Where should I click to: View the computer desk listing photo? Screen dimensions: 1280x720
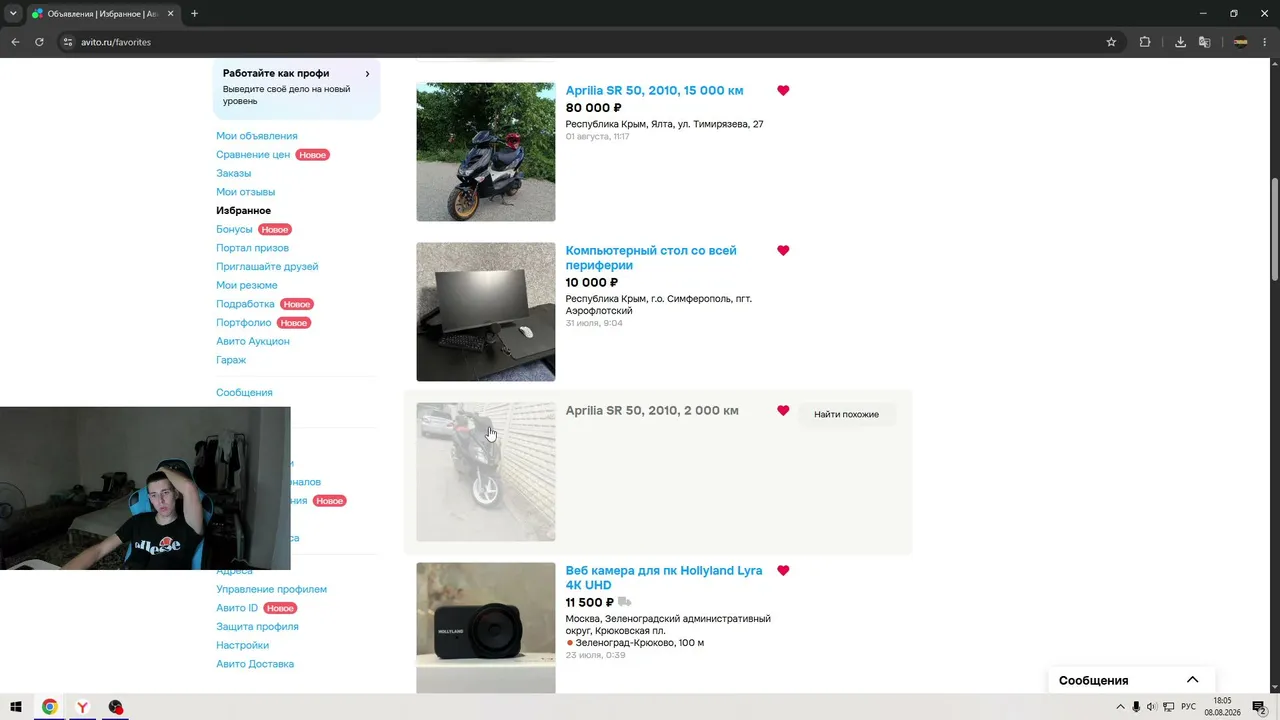486,312
